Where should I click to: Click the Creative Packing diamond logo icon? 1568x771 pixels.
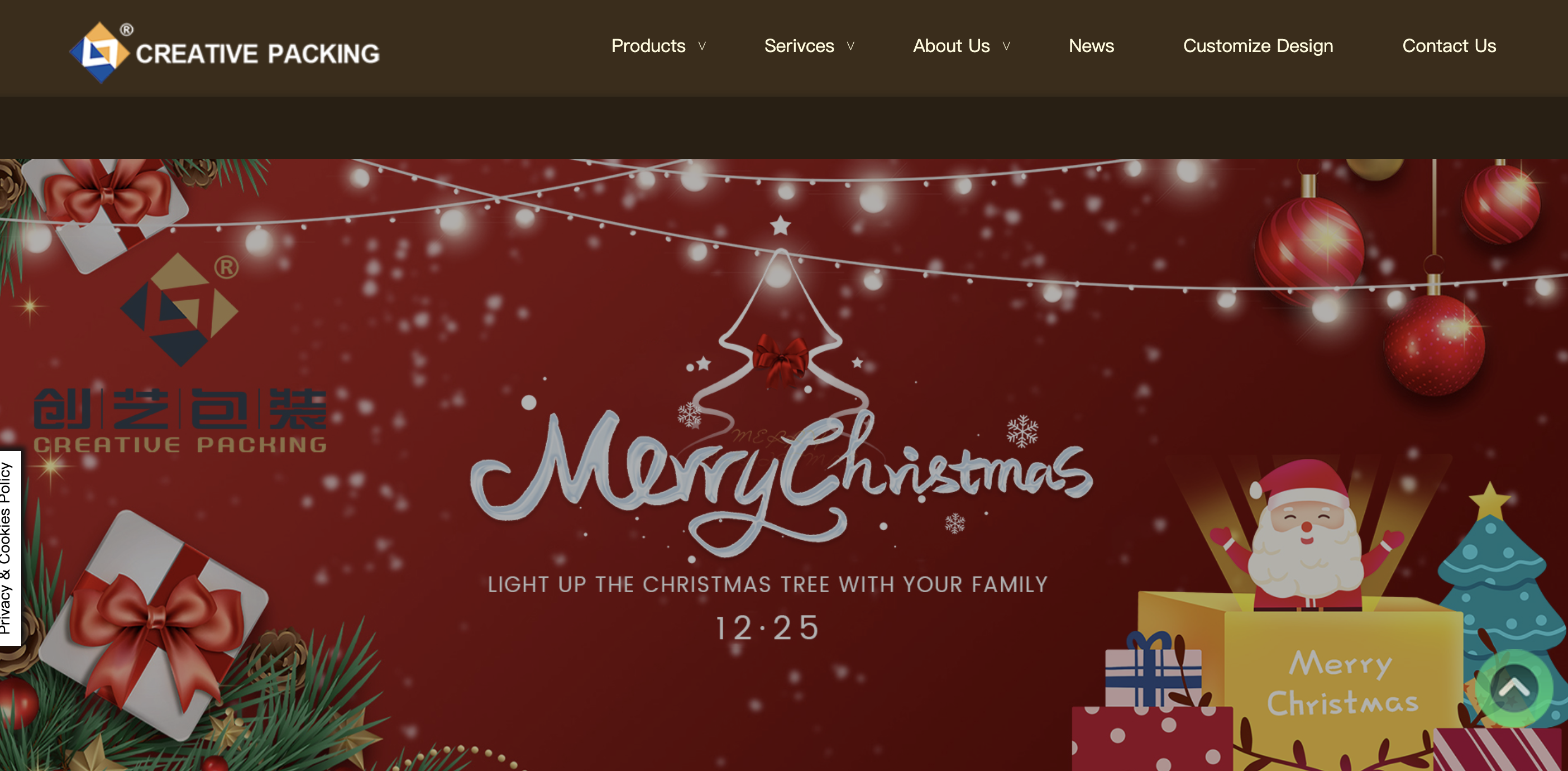tap(99, 53)
